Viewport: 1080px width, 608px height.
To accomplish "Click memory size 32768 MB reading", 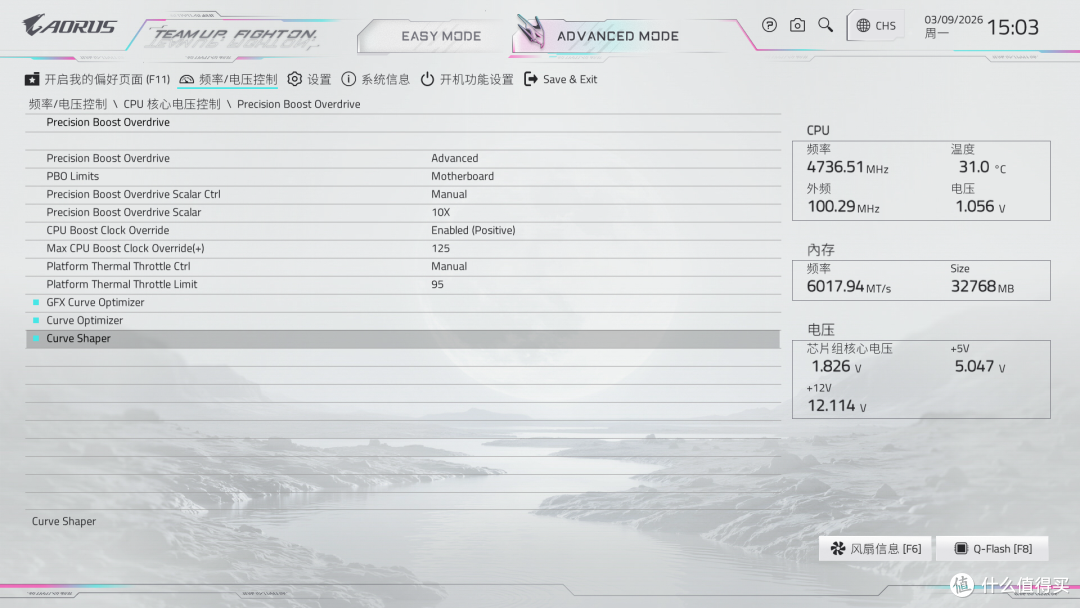I will click(x=982, y=286).
